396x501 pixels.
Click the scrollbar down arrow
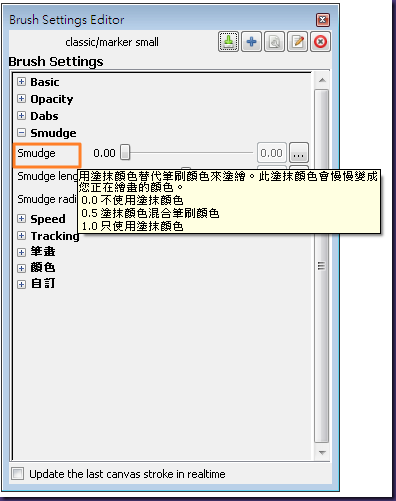point(322,452)
